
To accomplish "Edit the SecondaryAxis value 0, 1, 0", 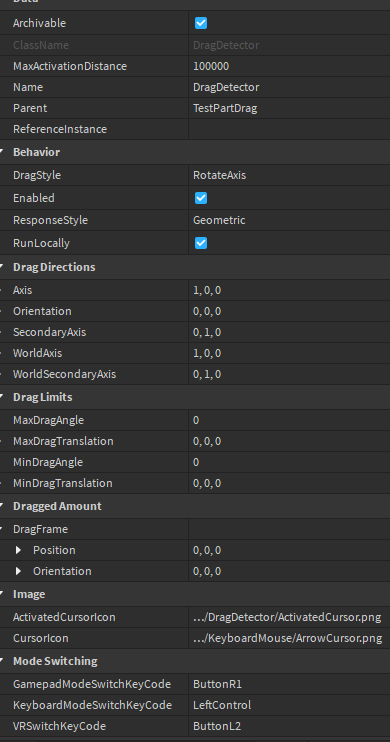I will 289,332.
